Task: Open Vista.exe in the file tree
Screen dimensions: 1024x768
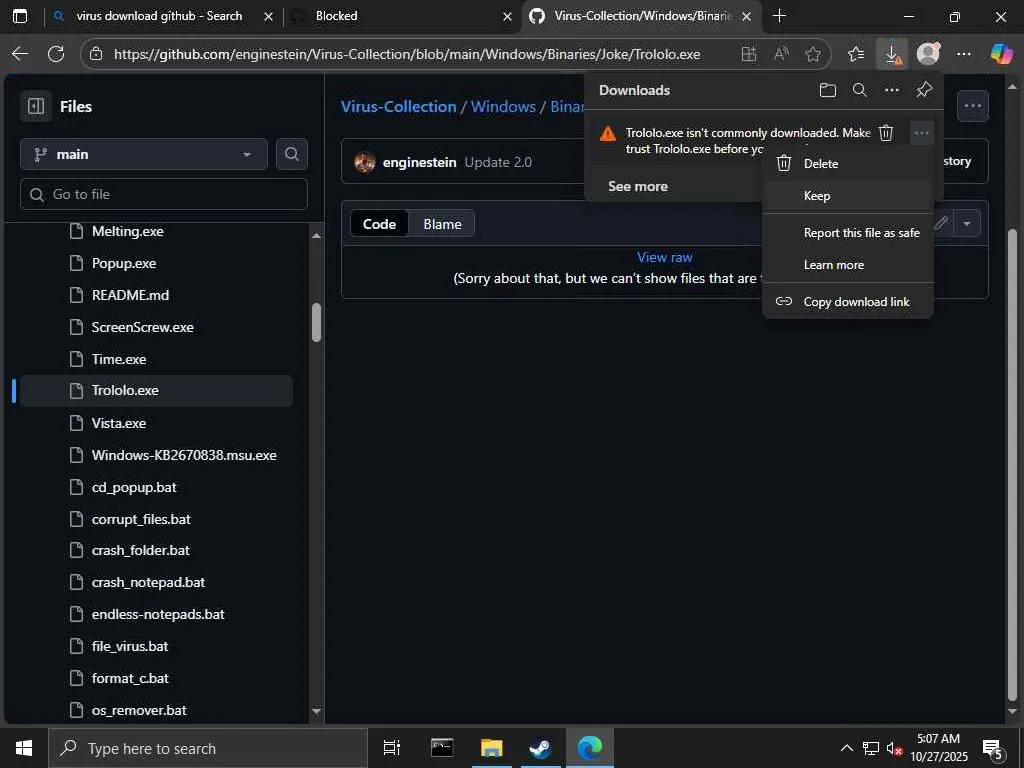Action: coord(119,423)
